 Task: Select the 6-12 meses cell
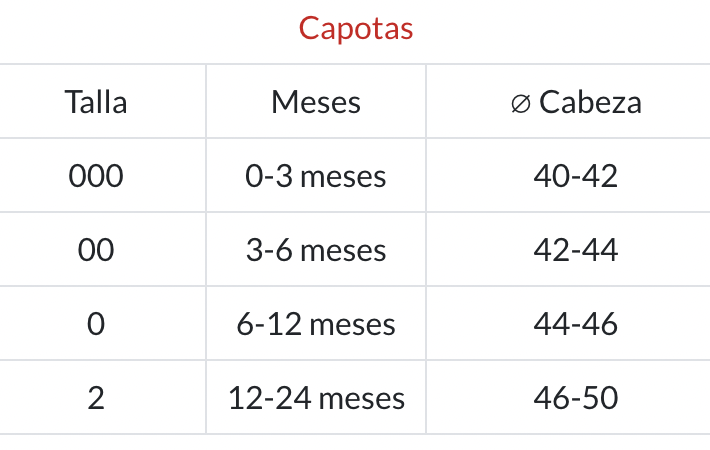[316, 324]
